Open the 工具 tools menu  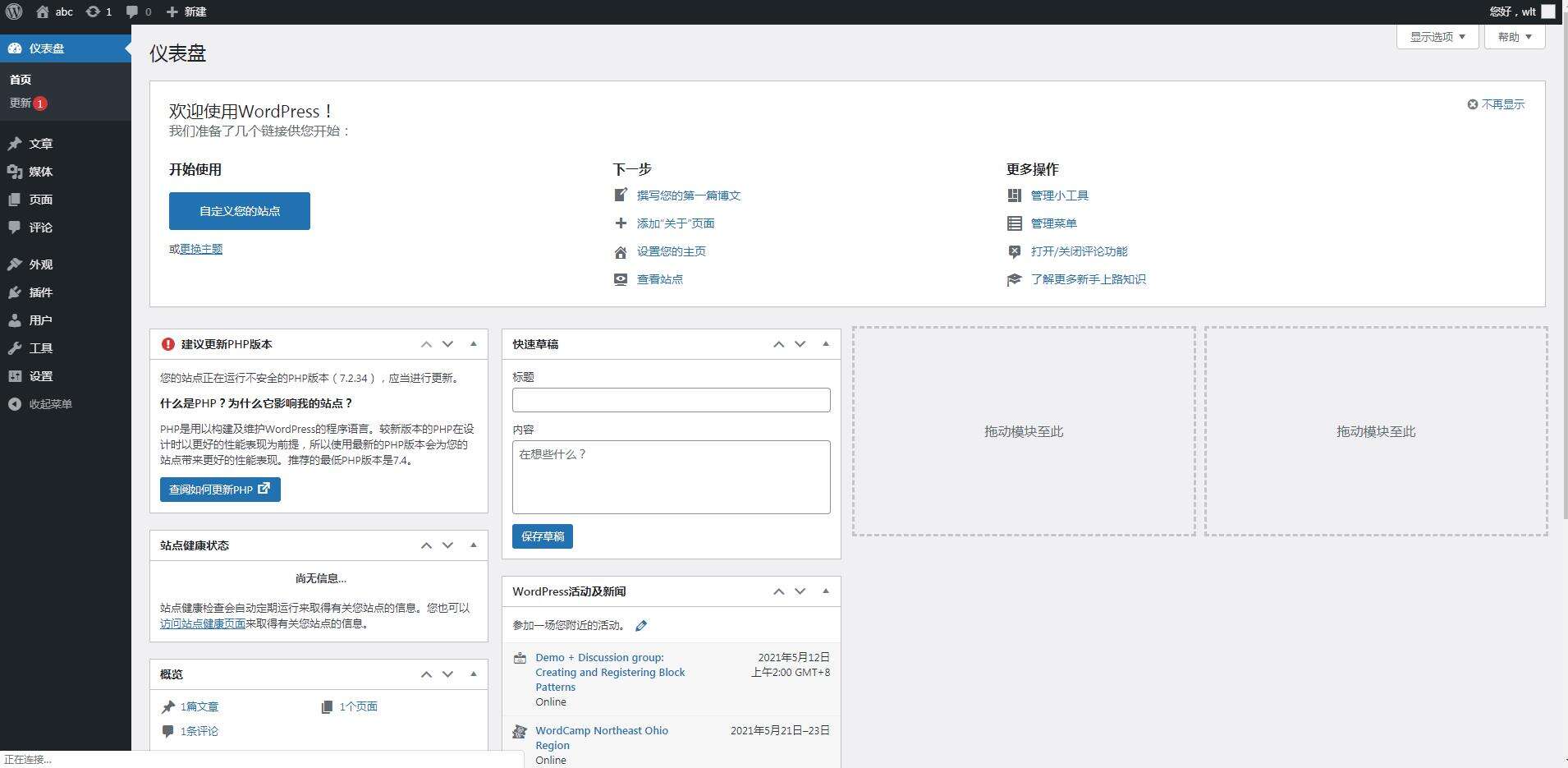pos(66,348)
